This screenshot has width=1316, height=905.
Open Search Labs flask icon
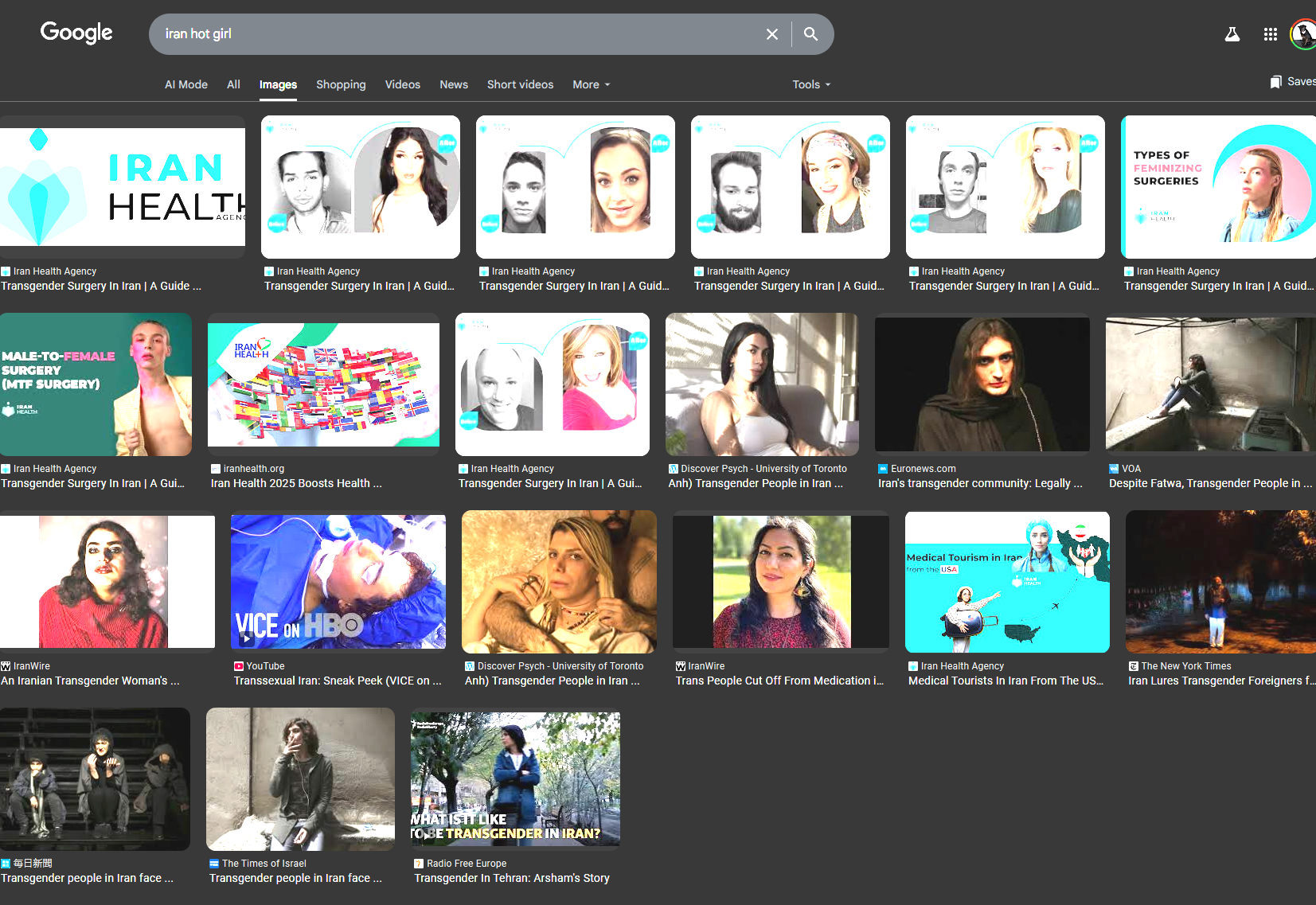click(1232, 34)
